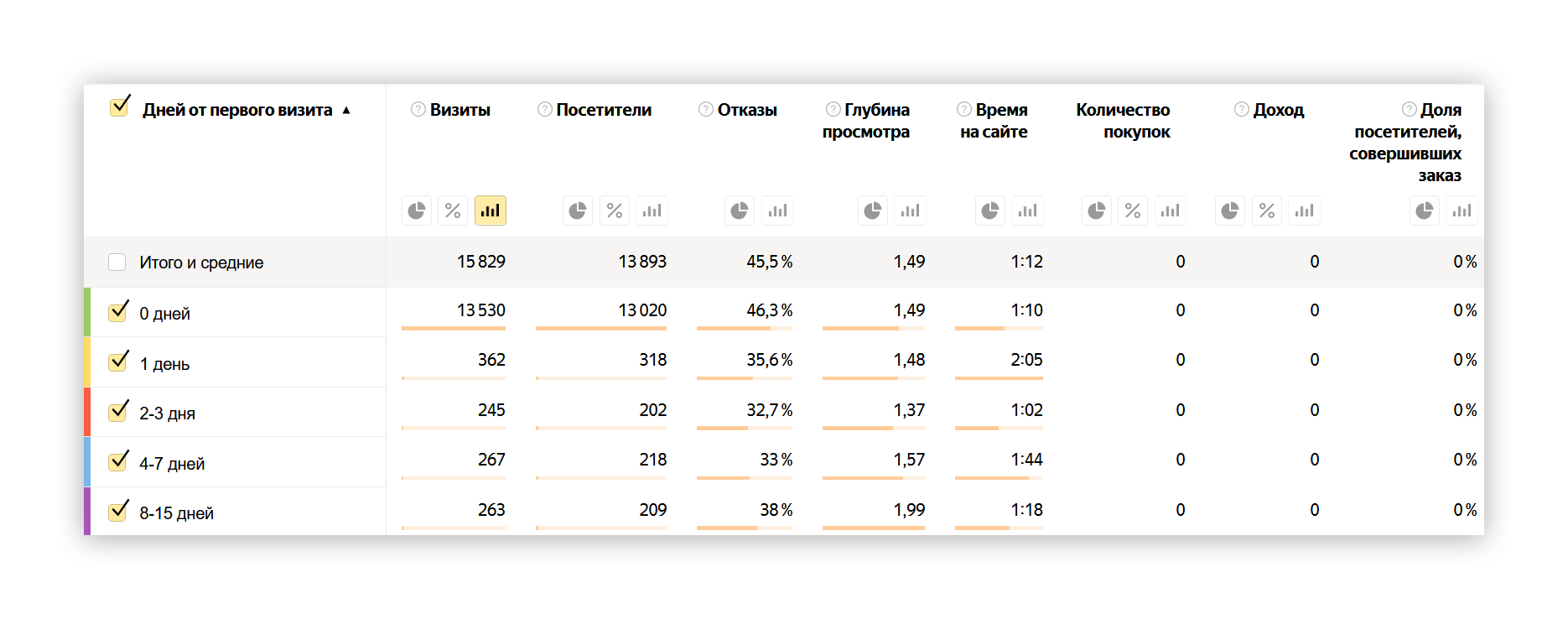1568x619 pixels.
Task: Uncheck the 0 дней row checkbox
Action: pyautogui.click(x=119, y=312)
